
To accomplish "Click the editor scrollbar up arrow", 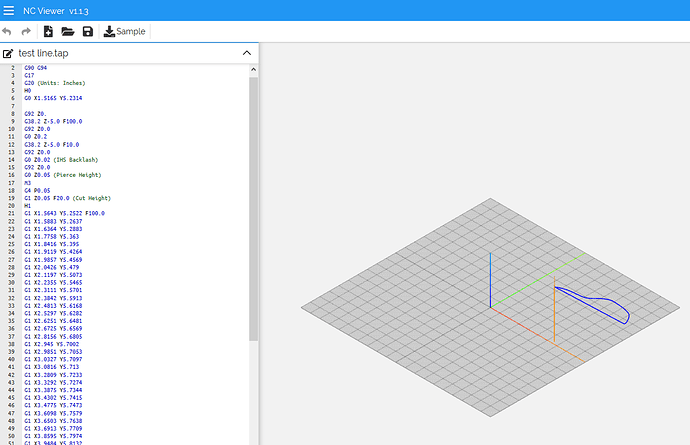I will pos(253,70).
